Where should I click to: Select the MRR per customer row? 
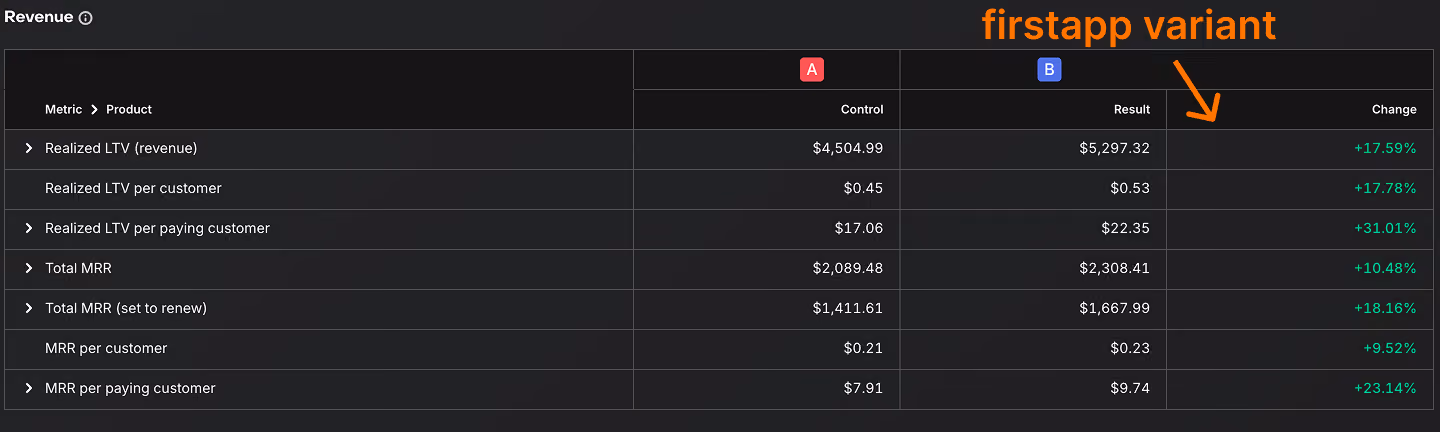720,349
